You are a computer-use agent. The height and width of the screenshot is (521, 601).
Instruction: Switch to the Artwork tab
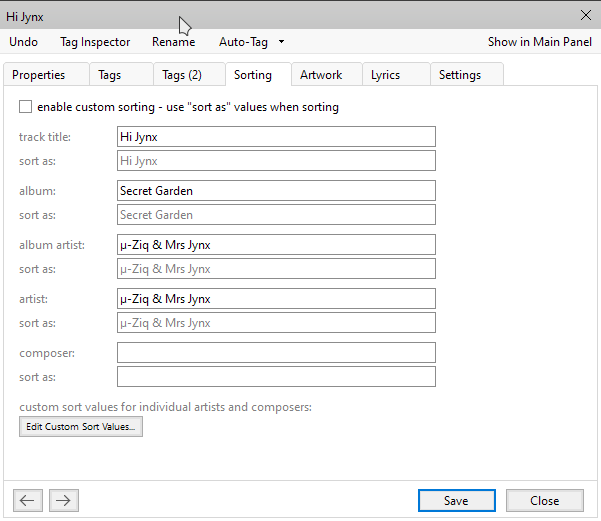(x=321, y=75)
